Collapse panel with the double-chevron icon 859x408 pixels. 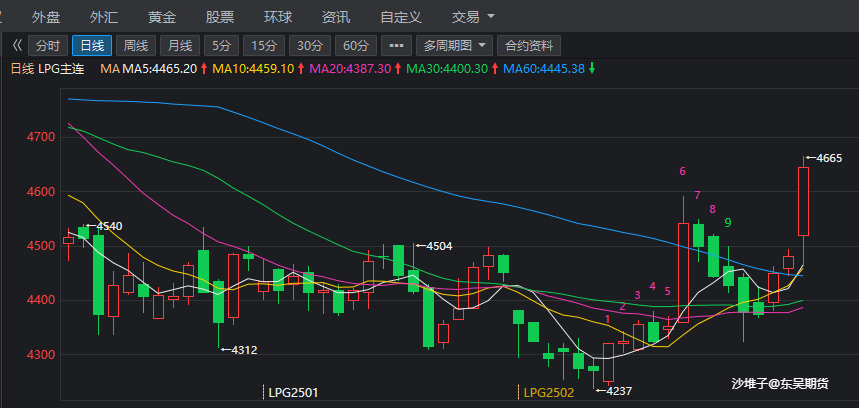coord(16,45)
